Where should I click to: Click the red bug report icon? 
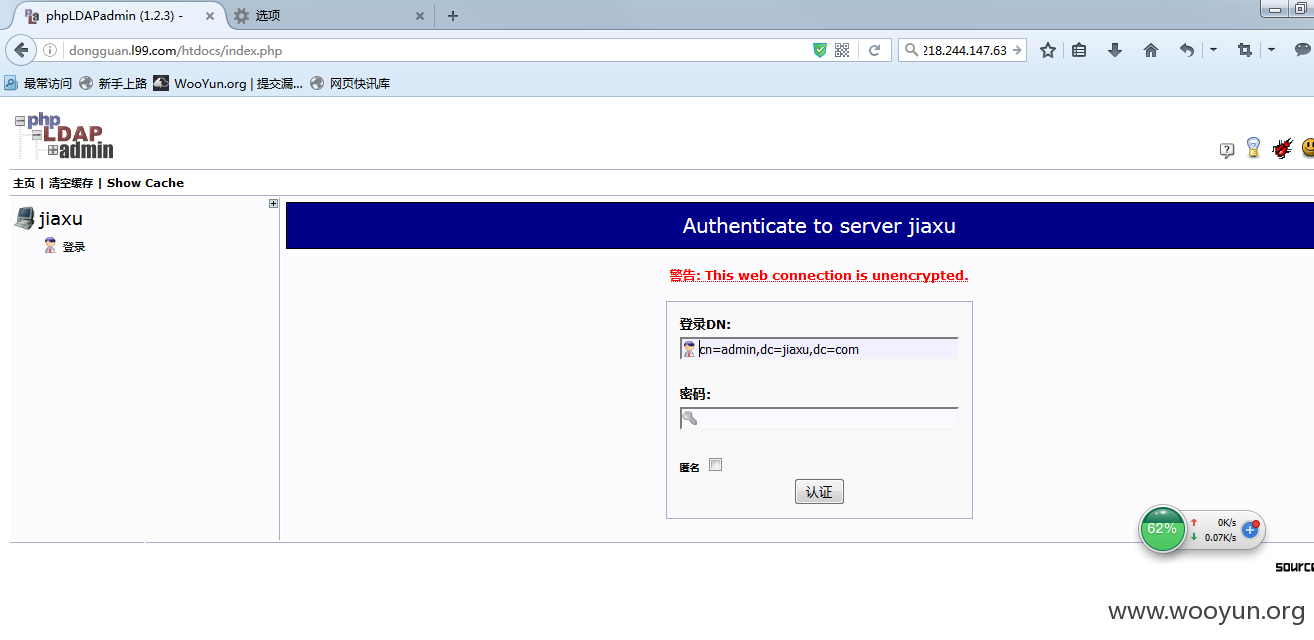click(1282, 148)
